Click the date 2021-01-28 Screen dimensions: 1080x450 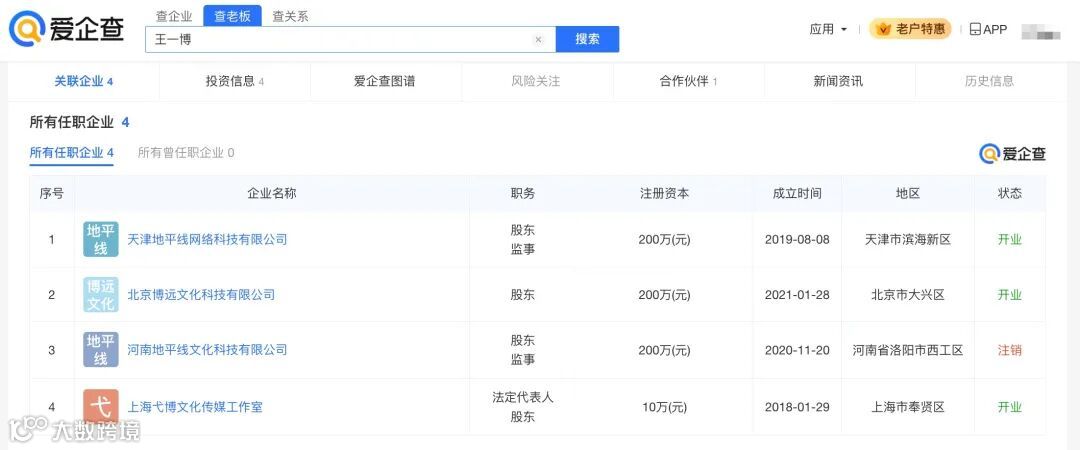tap(798, 295)
